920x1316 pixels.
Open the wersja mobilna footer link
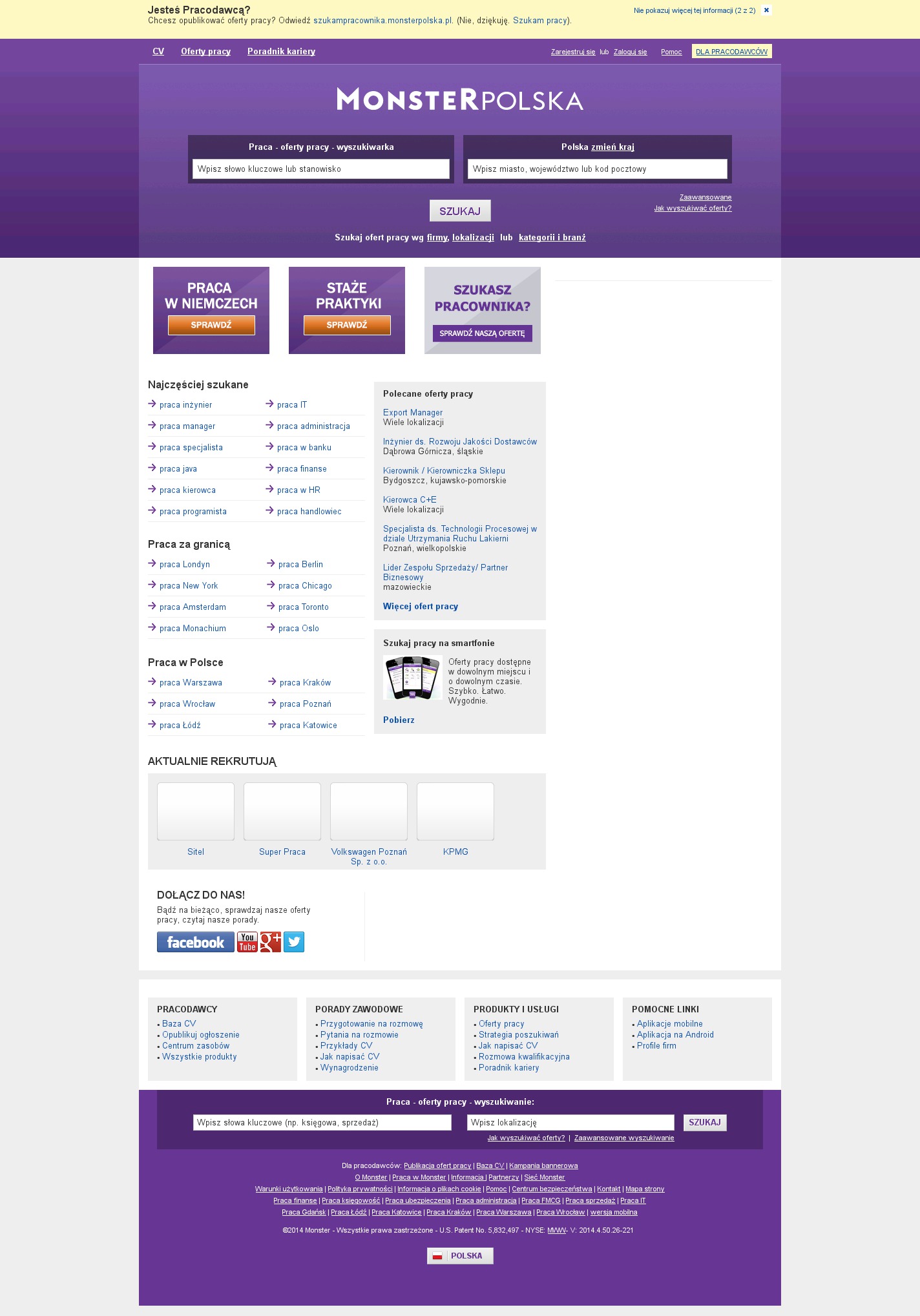click(614, 1213)
